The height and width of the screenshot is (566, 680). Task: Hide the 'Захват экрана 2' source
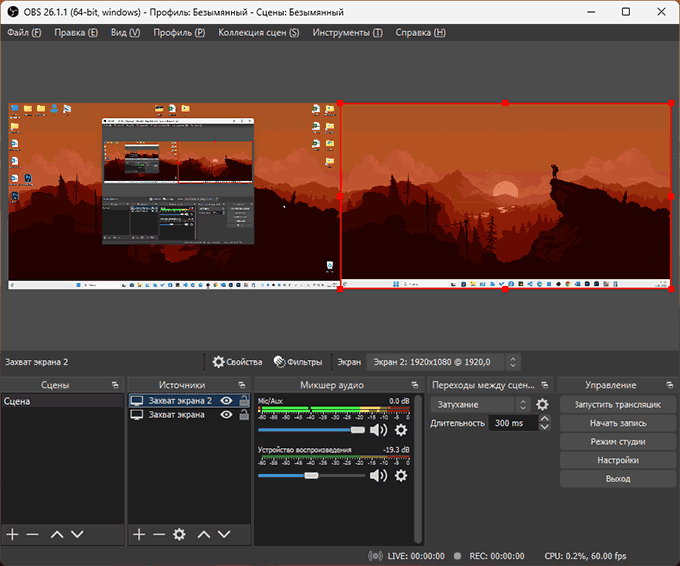click(x=227, y=401)
